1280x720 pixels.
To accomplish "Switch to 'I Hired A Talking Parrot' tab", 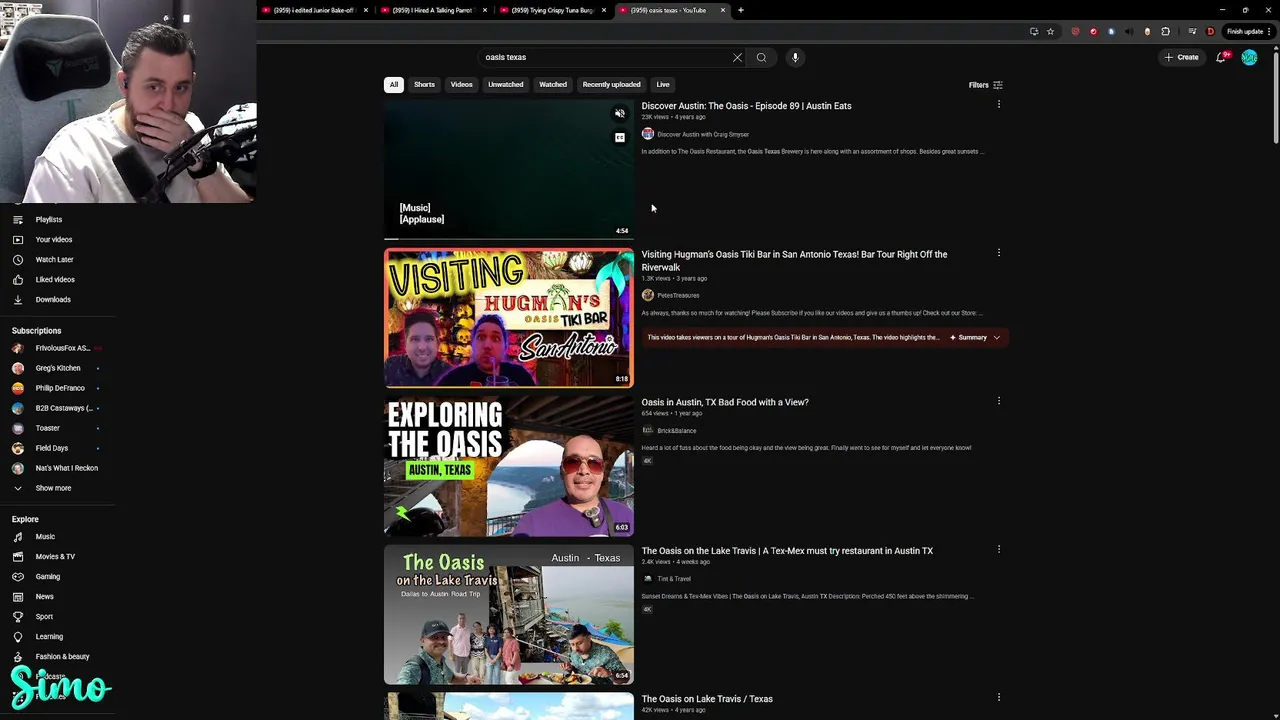I will 433,10.
